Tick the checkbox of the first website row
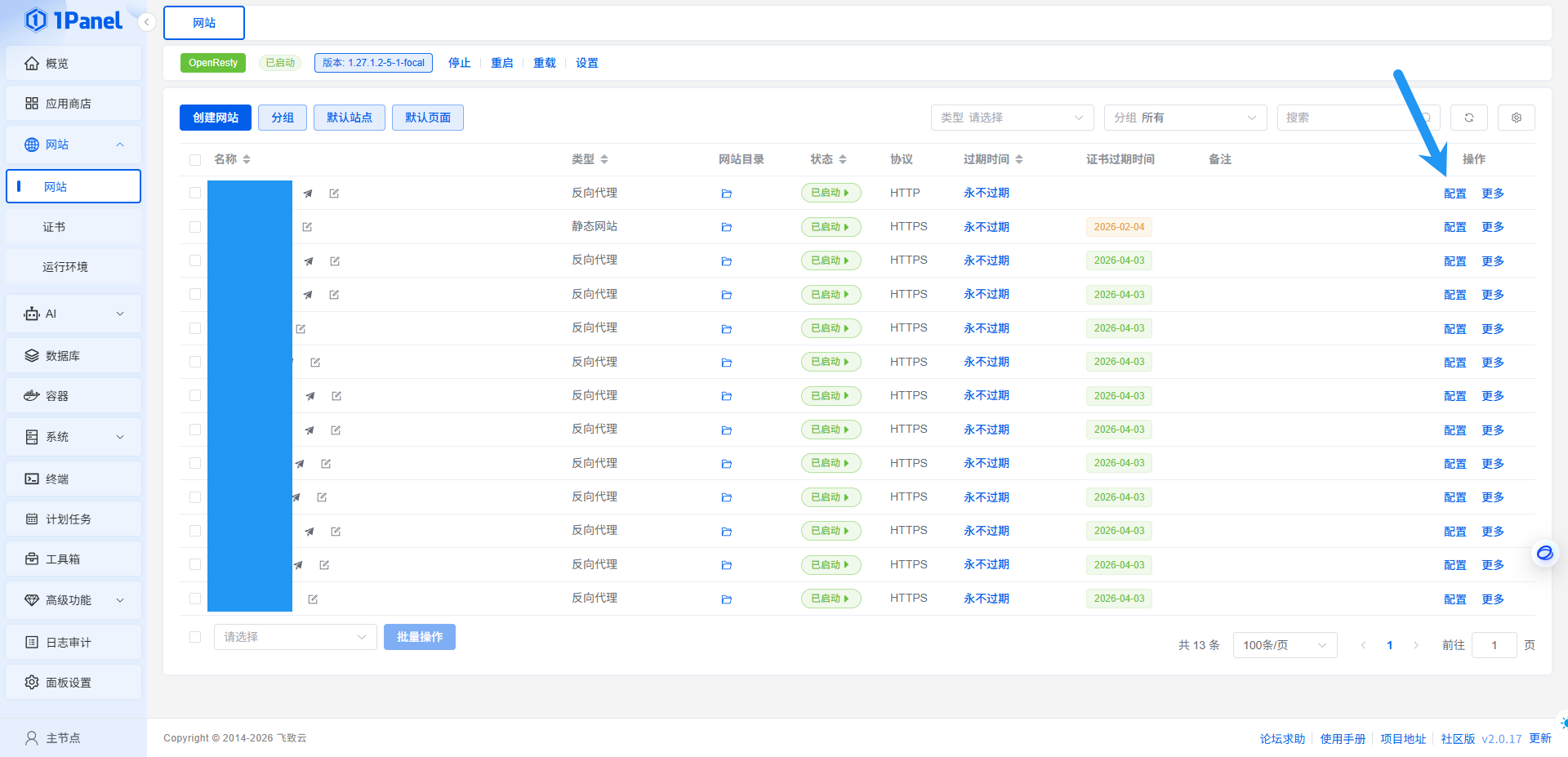Screen dimensions: 1568x757 (x=194, y=194)
